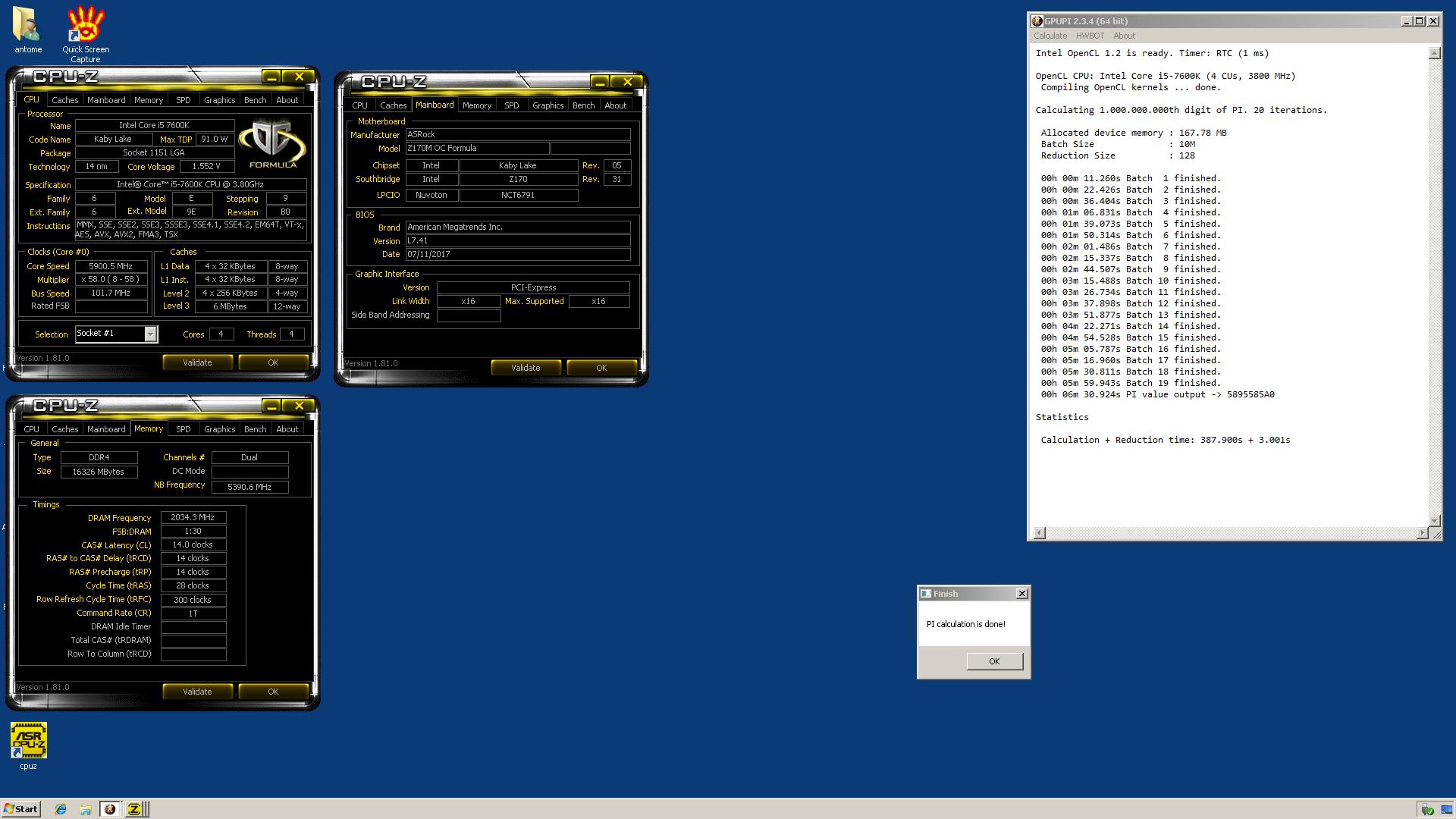The height and width of the screenshot is (819, 1456).
Task: Click the GPUPI output scroll down arrow
Action: coord(1434,520)
